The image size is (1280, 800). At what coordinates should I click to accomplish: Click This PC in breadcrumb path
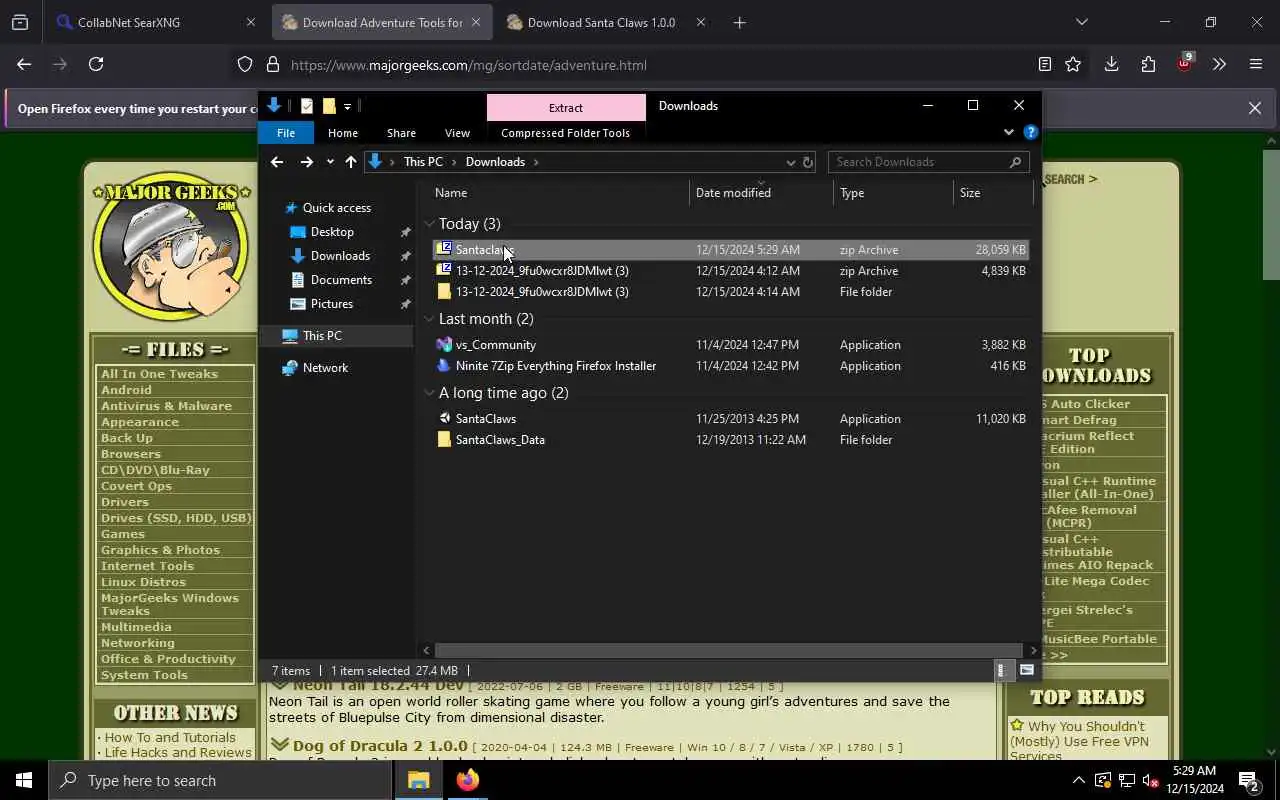(x=423, y=162)
